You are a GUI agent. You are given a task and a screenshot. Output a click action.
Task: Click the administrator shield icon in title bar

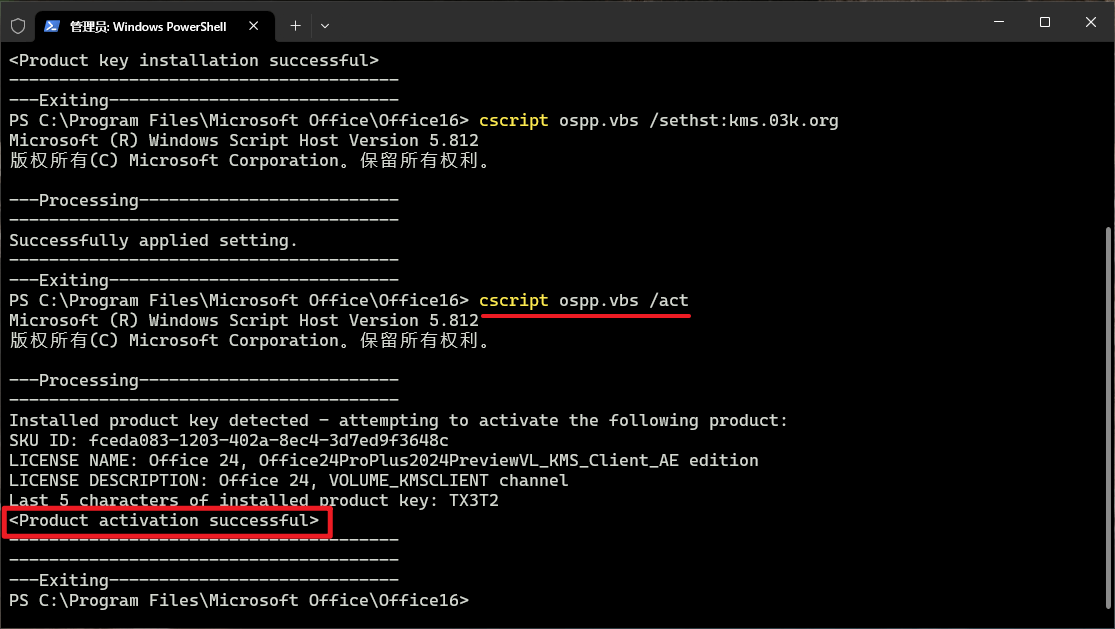pyautogui.click(x=18, y=25)
